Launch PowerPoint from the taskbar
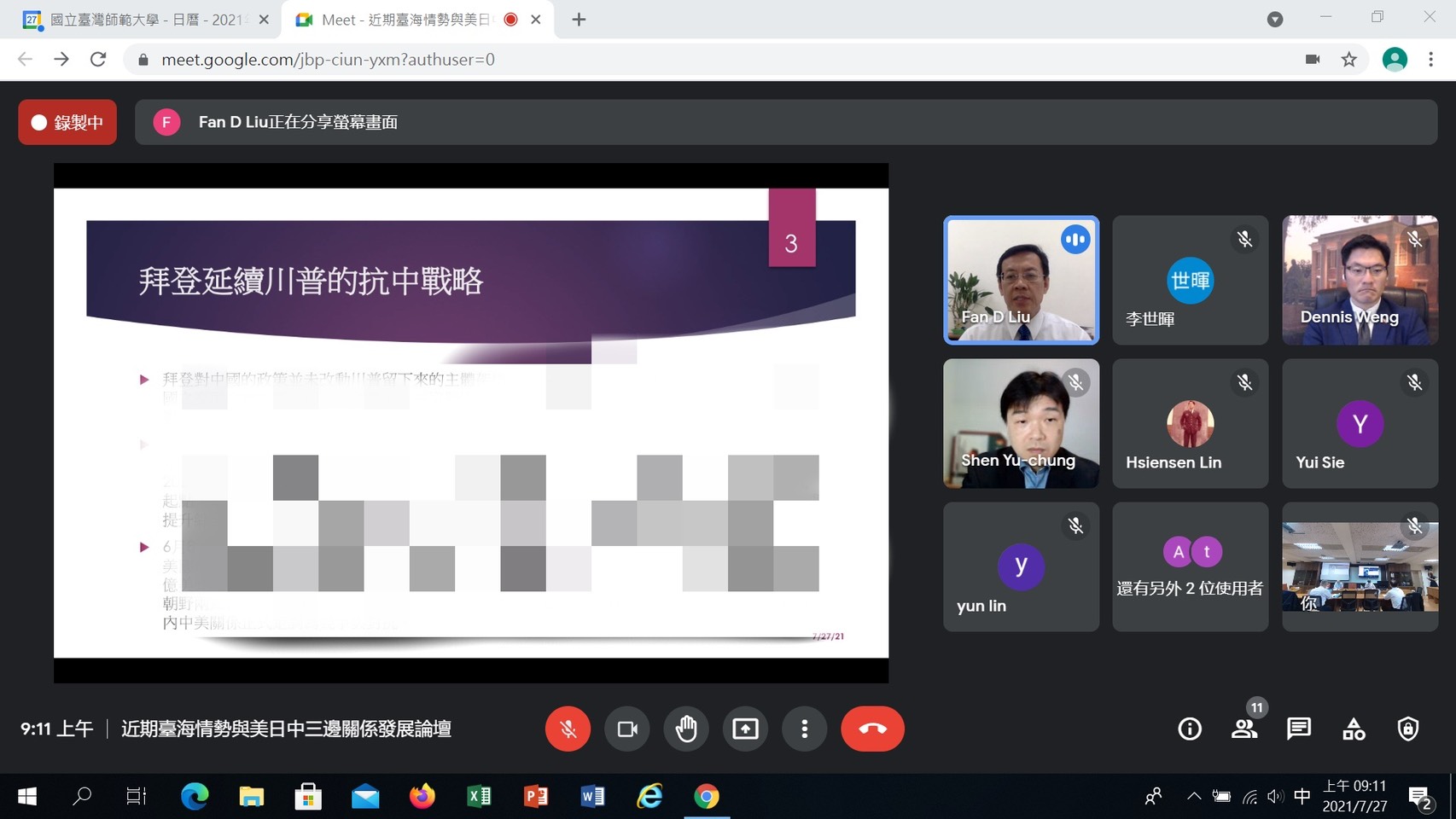Viewport: 1456px width, 819px height. (535, 796)
